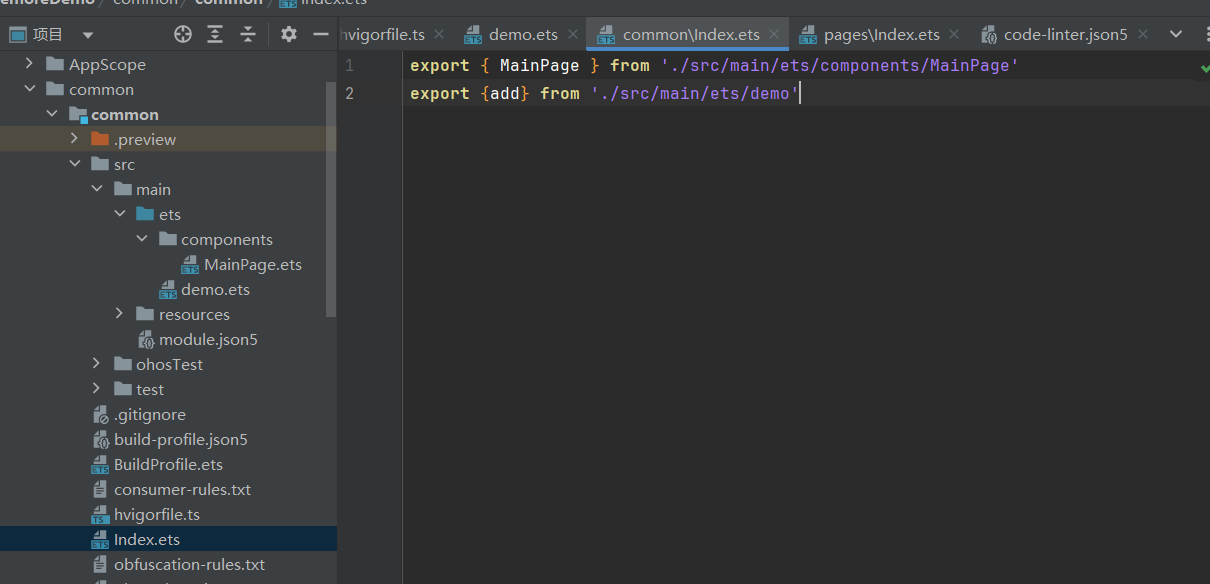Select Index.ets in project tree
The height and width of the screenshot is (584, 1210).
coord(147,540)
